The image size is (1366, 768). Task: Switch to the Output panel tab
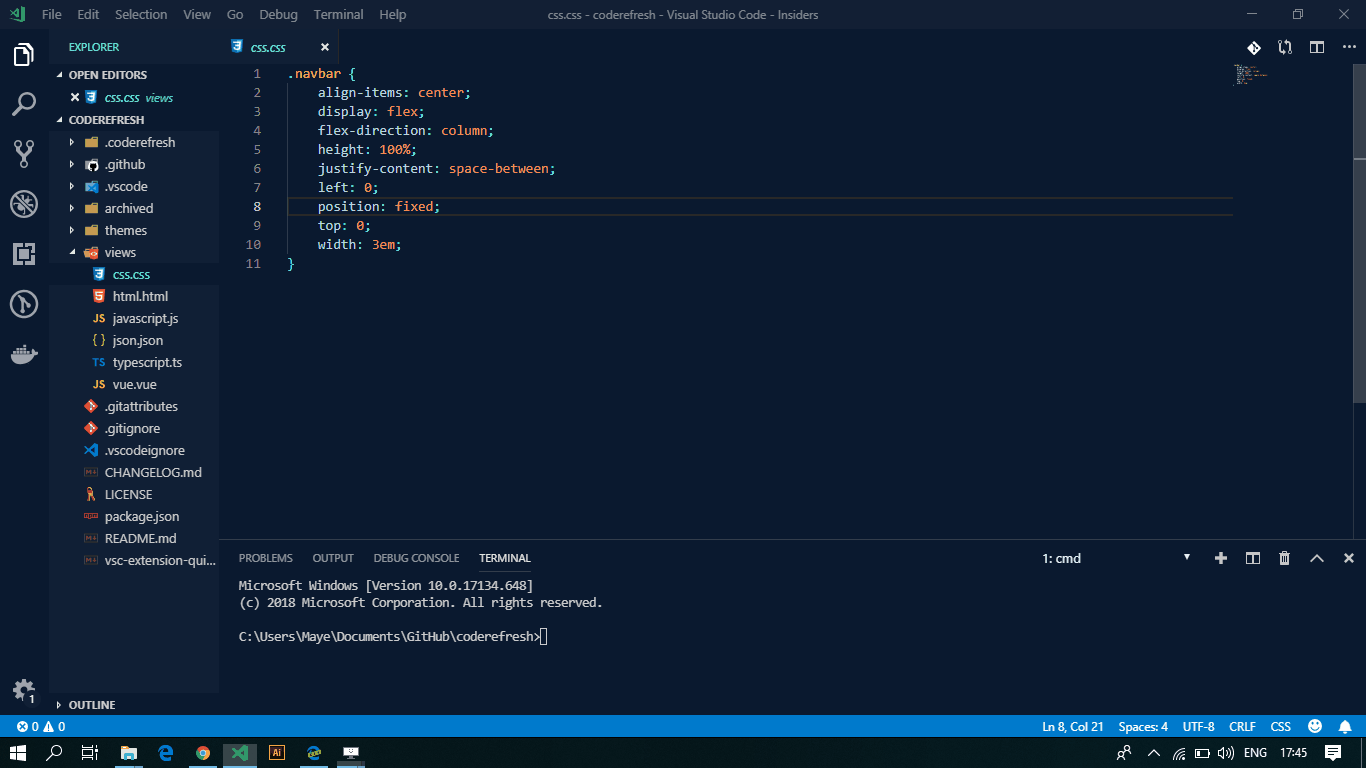point(333,558)
